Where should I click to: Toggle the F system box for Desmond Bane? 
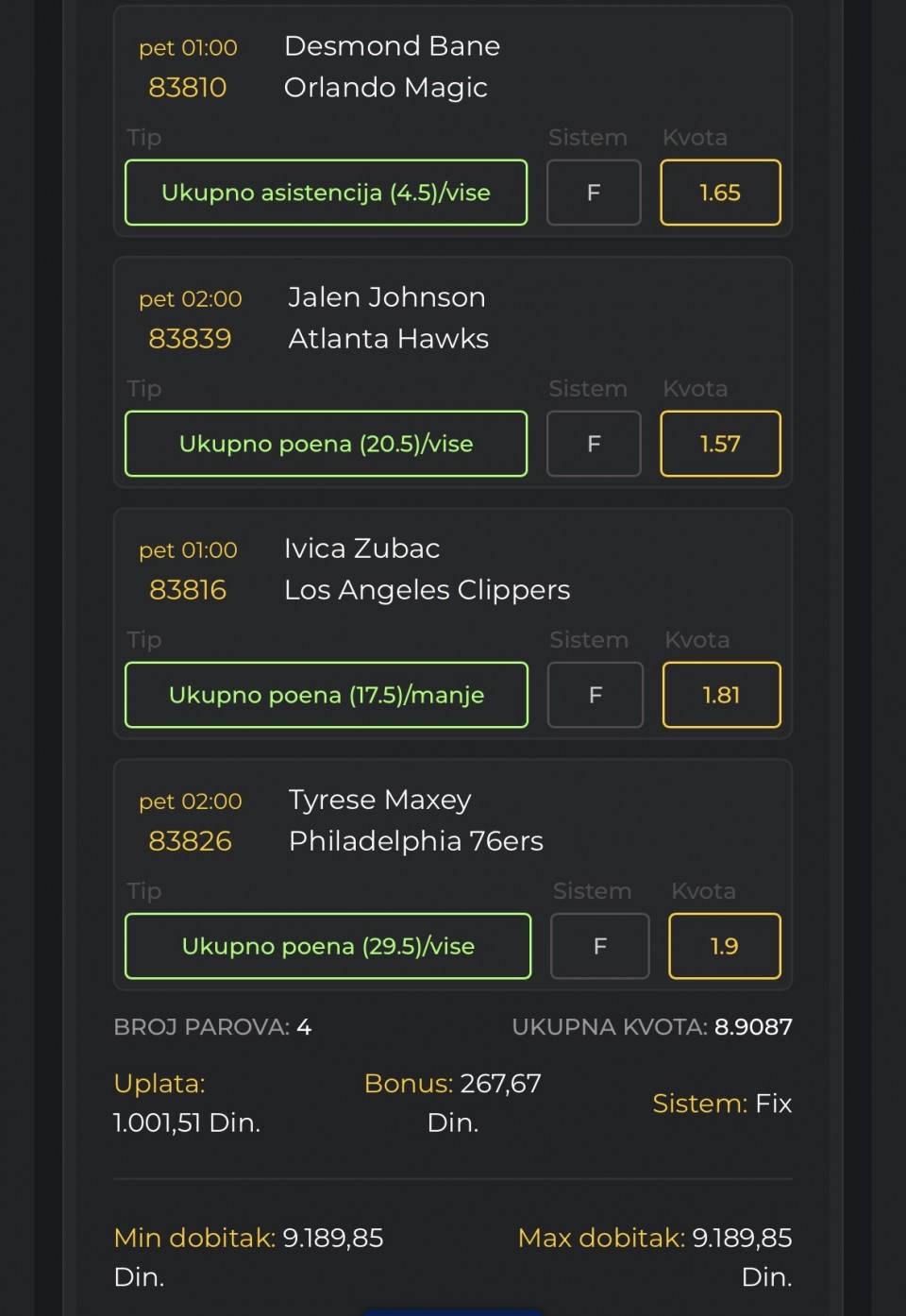click(594, 193)
